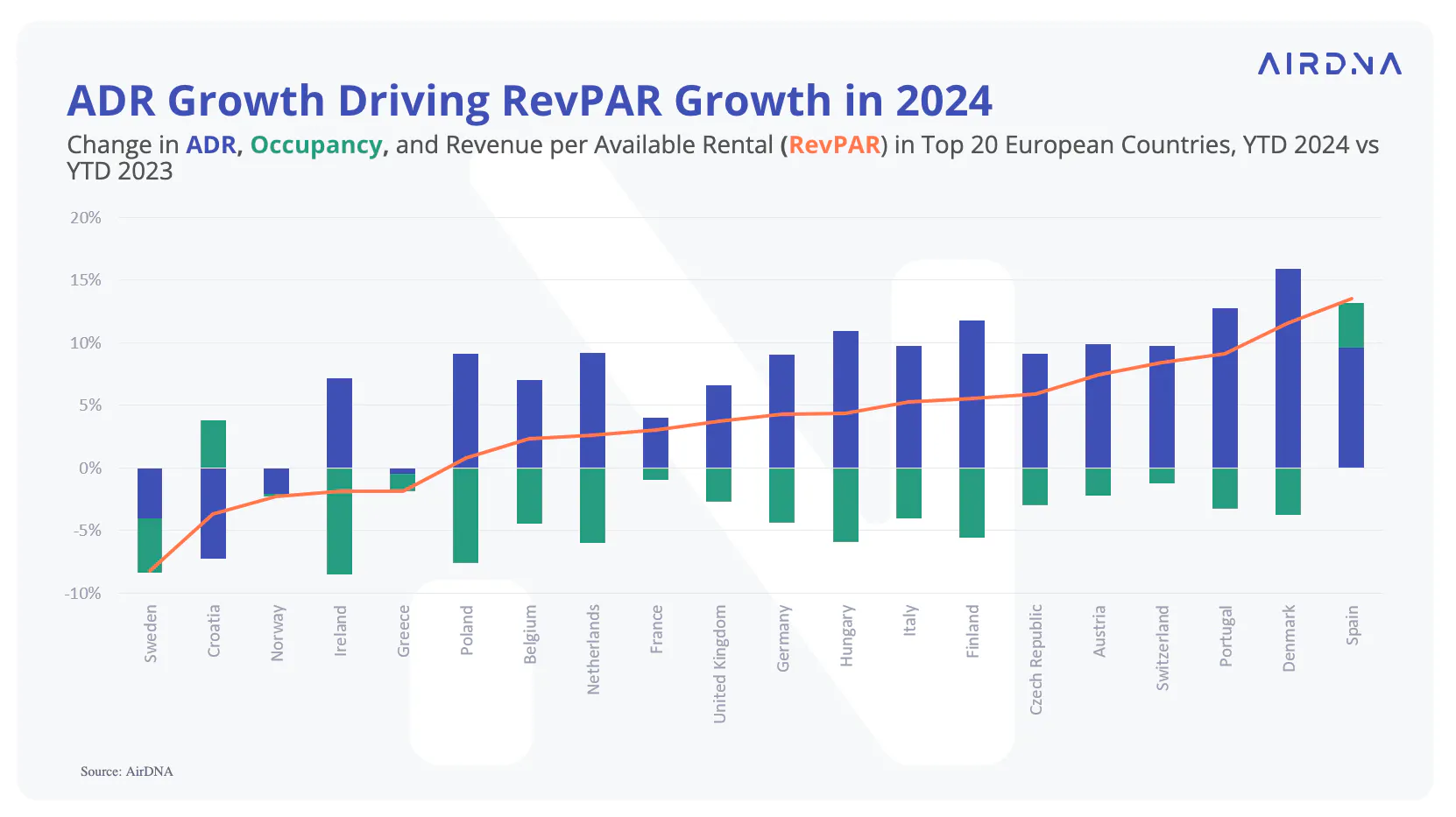Click the blue 'ADR' word in subtitle
The height and width of the screenshot is (817, 1456).
[x=211, y=144]
